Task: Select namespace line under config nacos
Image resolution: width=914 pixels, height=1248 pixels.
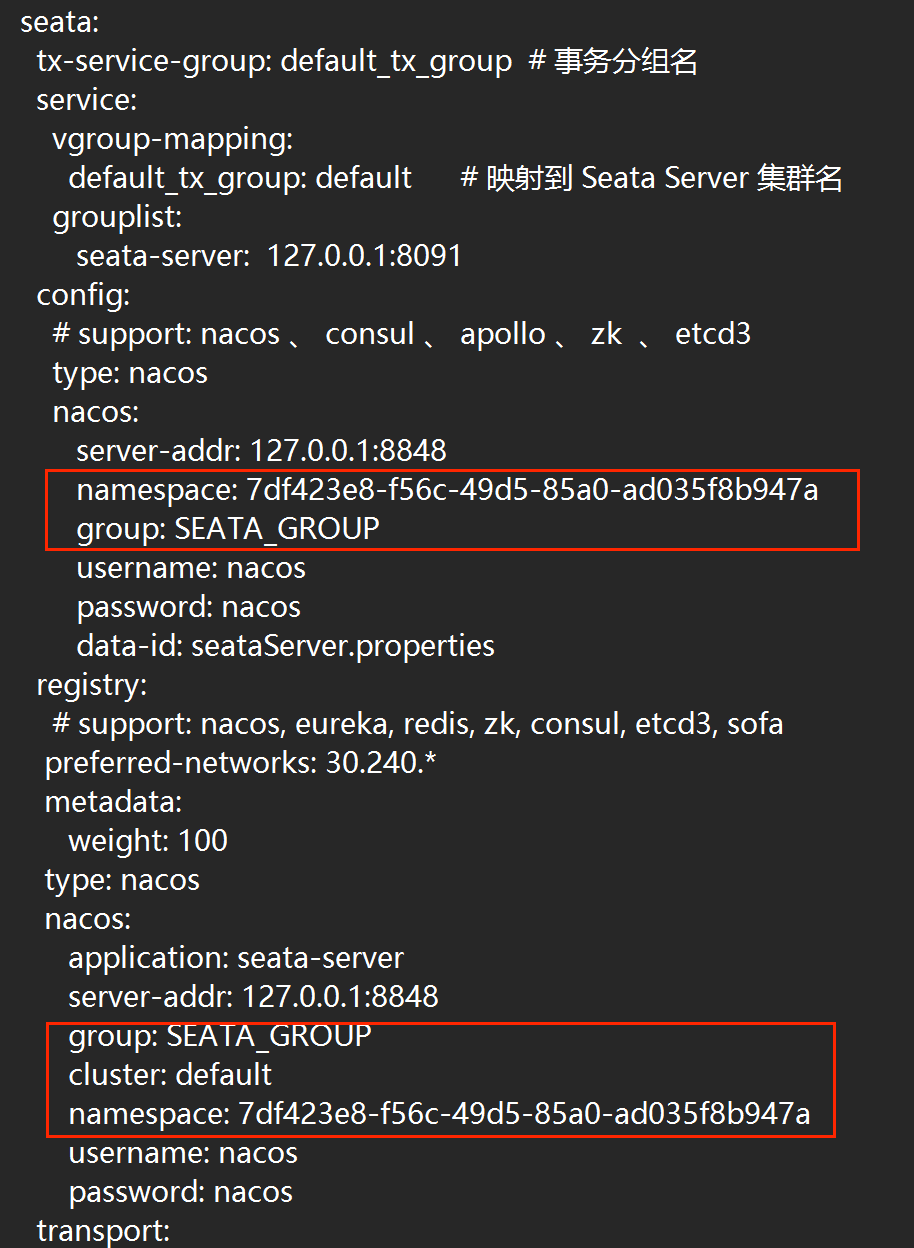Action: pos(447,490)
